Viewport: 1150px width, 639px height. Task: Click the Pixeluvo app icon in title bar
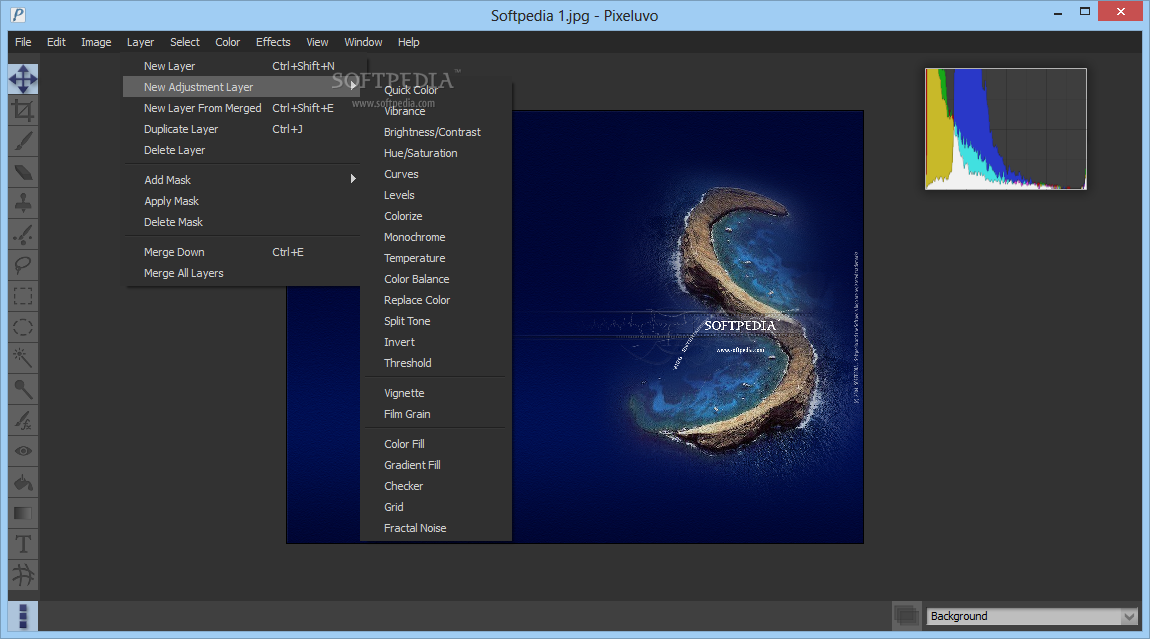pos(18,15)
